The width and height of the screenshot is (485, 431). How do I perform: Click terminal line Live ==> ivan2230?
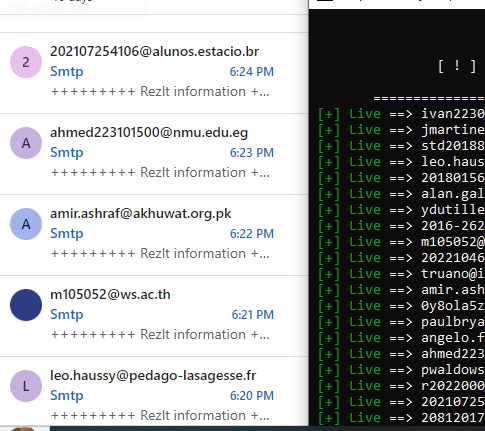[401, 114]
